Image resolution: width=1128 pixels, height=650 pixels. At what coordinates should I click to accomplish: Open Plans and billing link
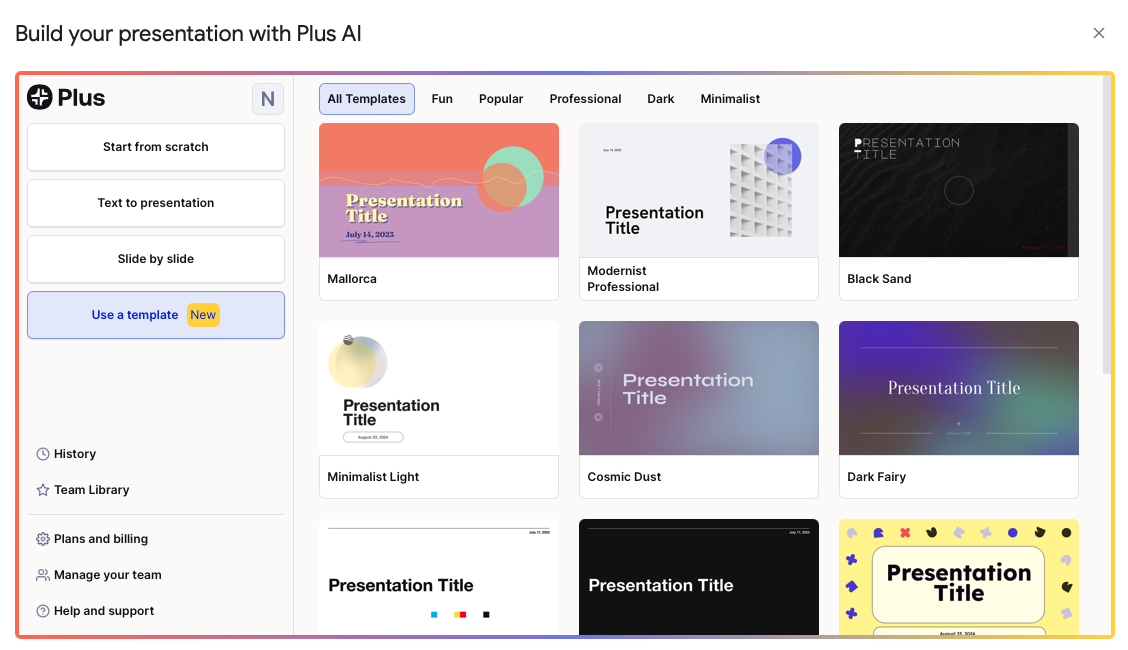[x=101, y=539]
